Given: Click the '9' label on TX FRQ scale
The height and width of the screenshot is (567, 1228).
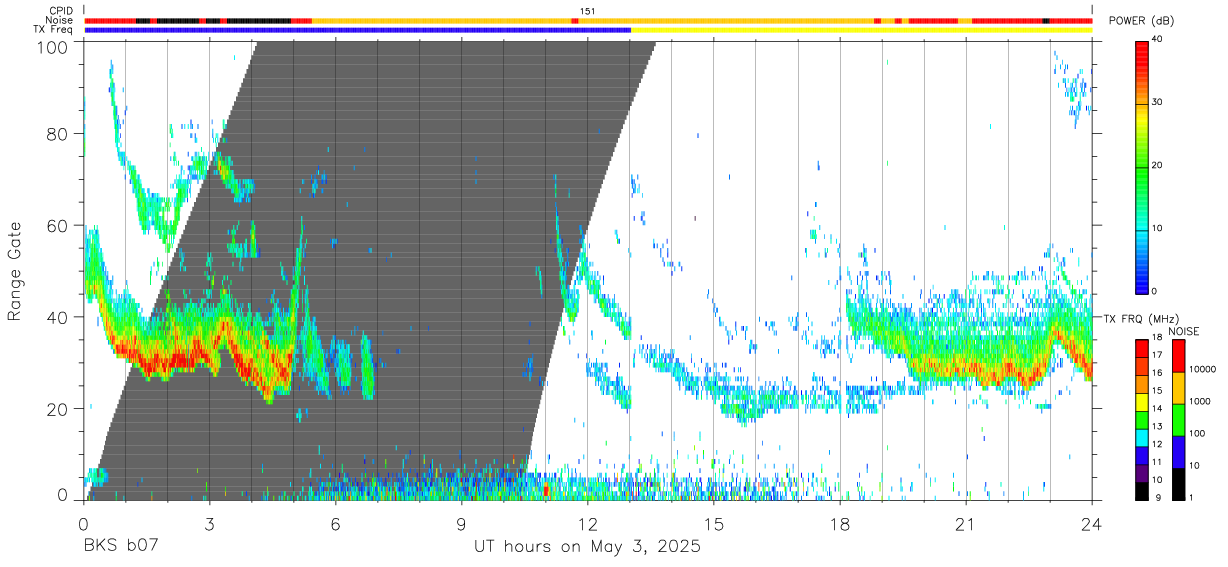Looking at the screenshot, I should (1157, 497).
